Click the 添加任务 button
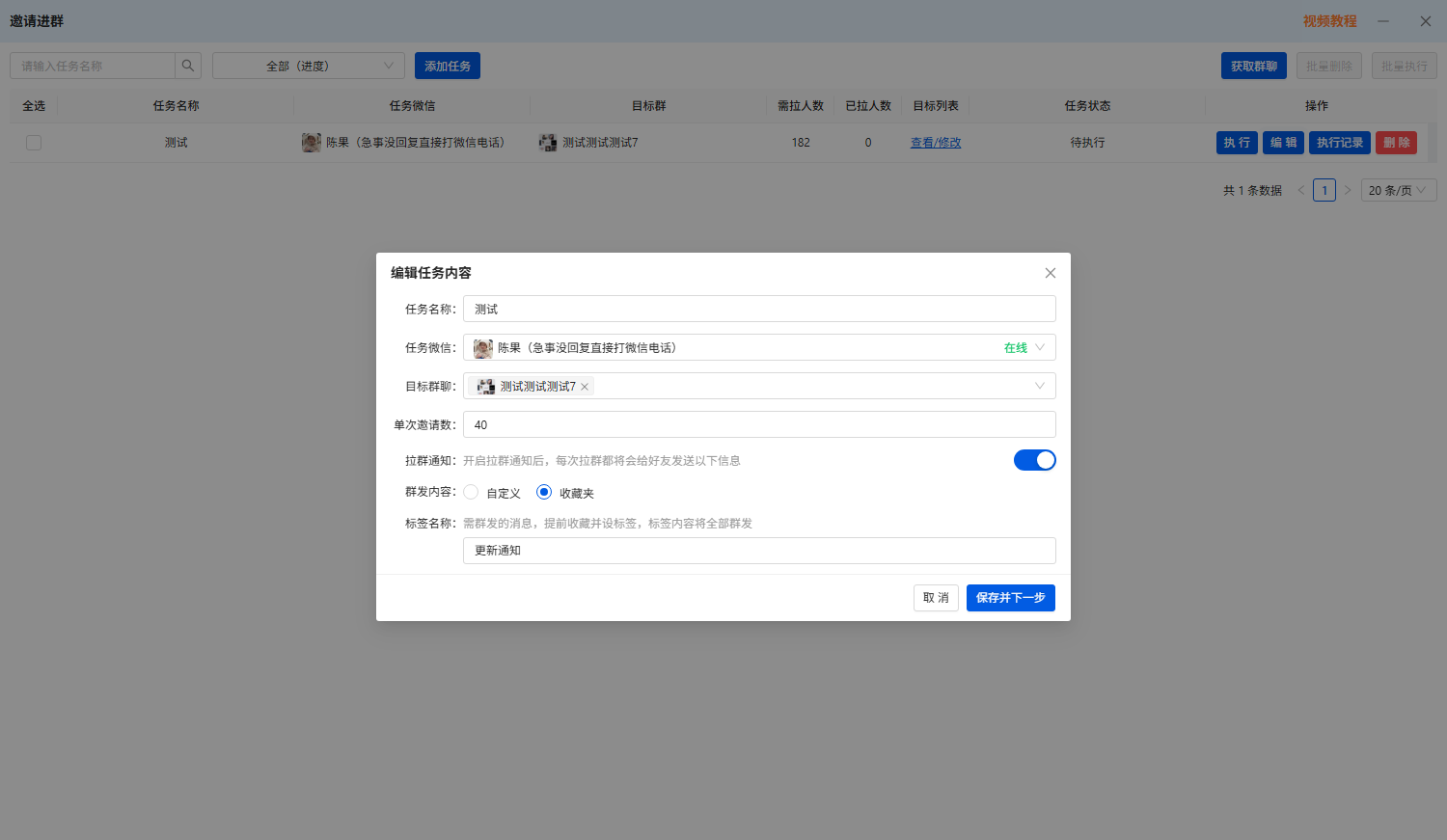 tap(448, 66)
